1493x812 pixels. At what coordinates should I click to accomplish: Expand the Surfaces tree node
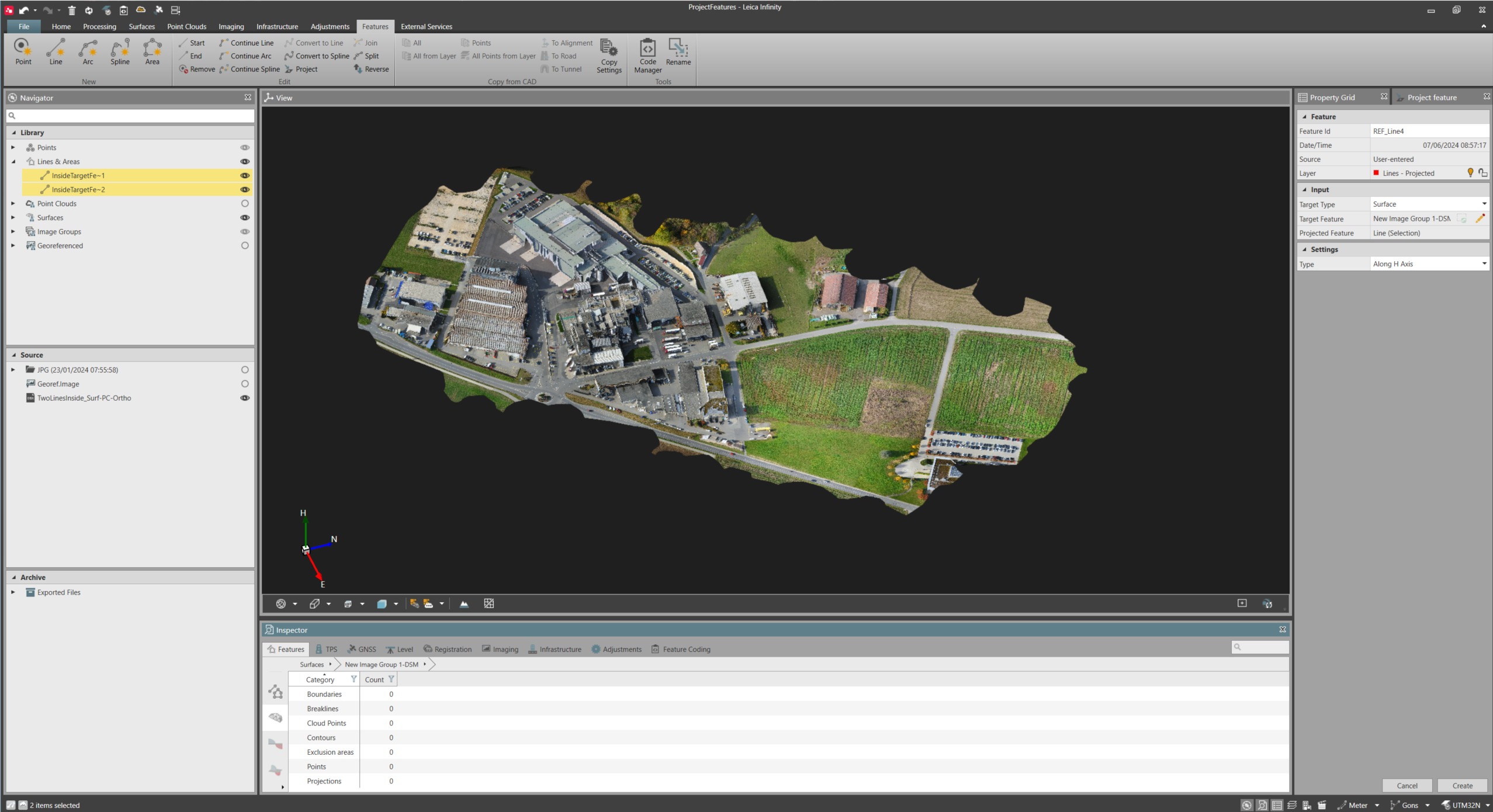(13, 217)
